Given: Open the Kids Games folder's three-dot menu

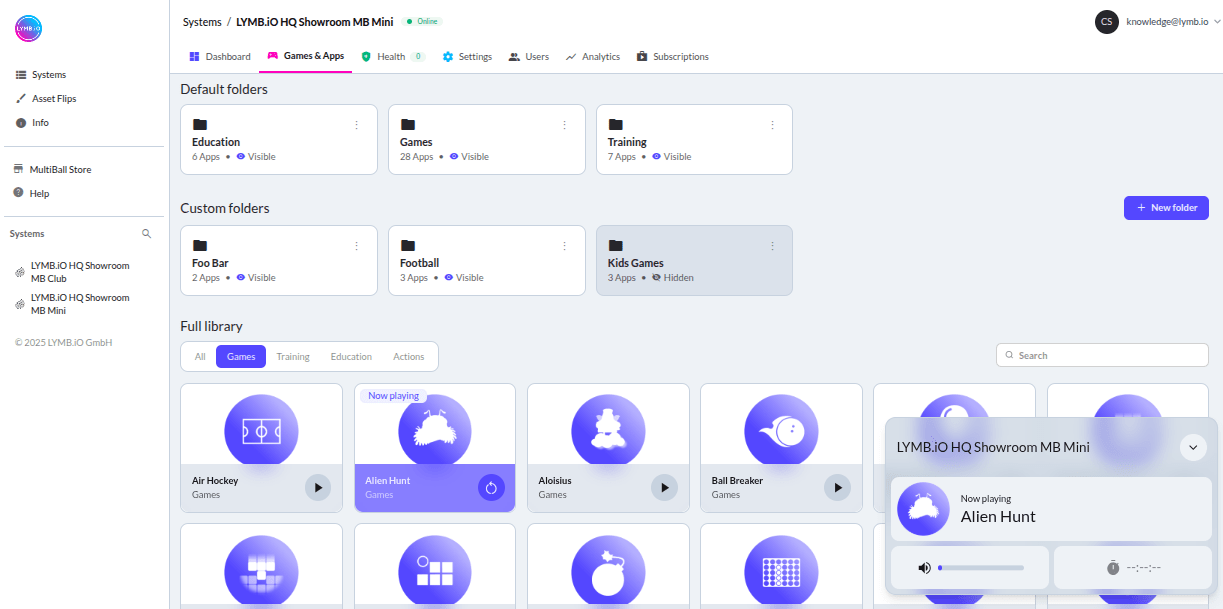Looking at the screenshot, I should (772, 246).
